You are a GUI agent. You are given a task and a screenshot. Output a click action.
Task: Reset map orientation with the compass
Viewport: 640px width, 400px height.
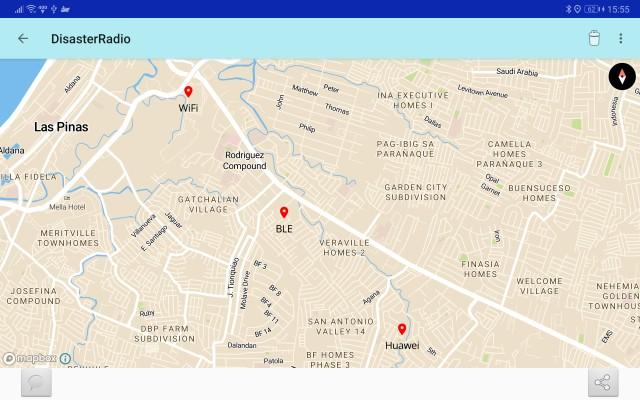click(622, 77)
